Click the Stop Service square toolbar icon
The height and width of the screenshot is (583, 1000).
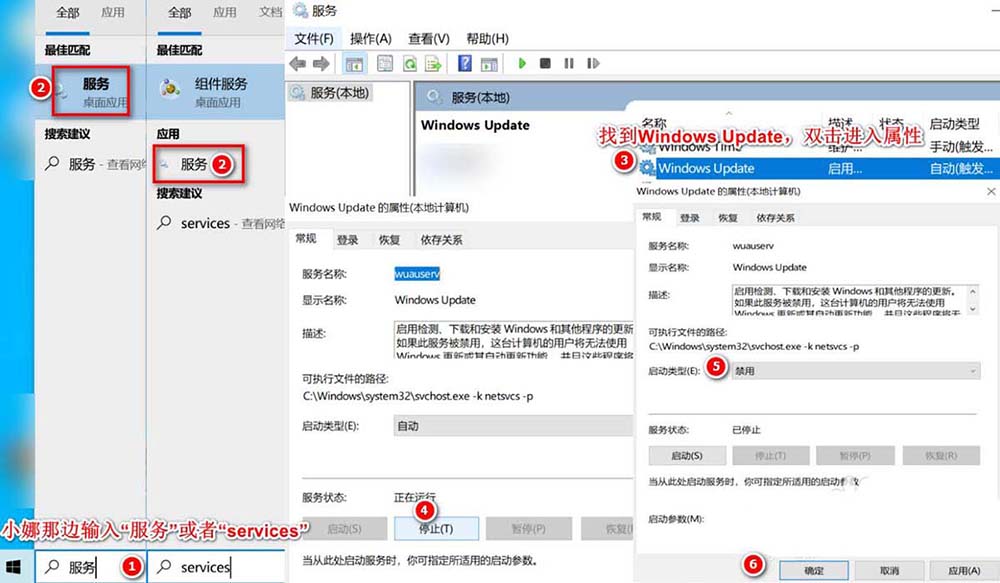(545, 63)
